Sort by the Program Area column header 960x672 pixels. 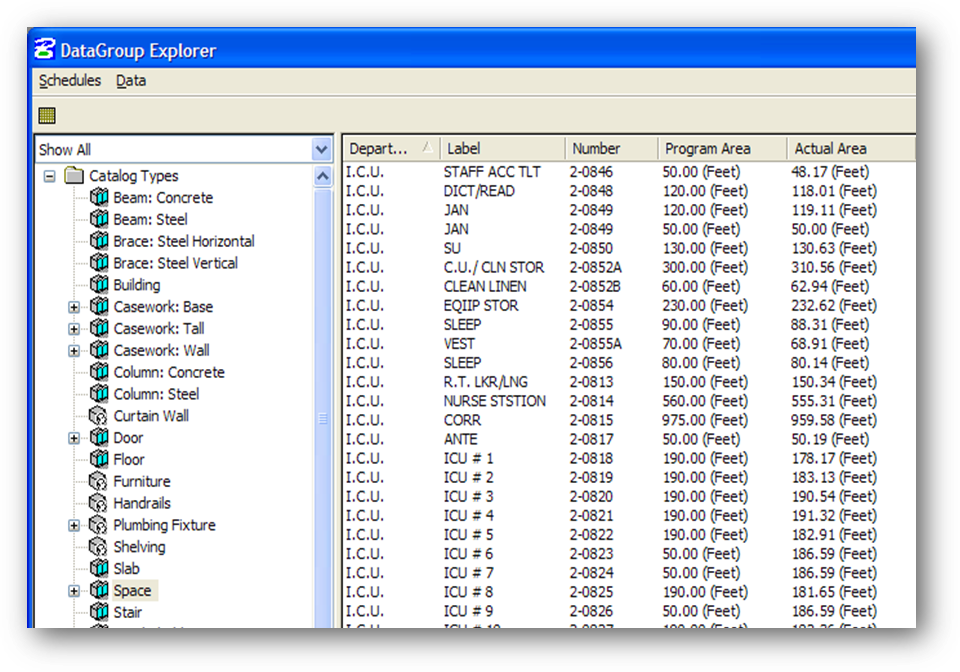[x=722, y=148]
